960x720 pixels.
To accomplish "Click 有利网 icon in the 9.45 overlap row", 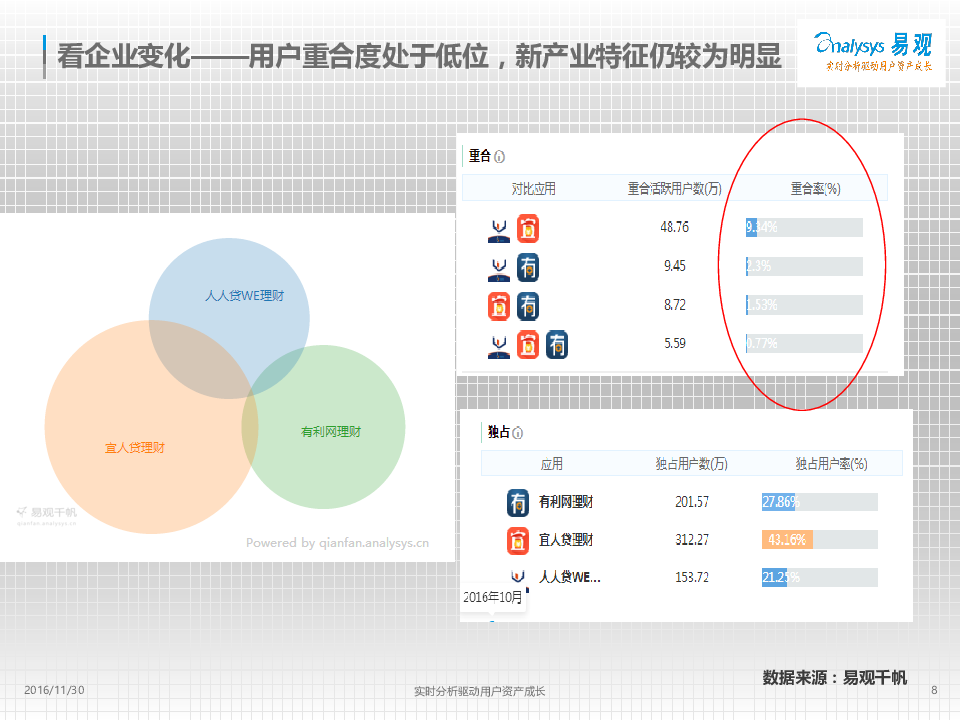I will pyautogui.click(x=528, y=267).
